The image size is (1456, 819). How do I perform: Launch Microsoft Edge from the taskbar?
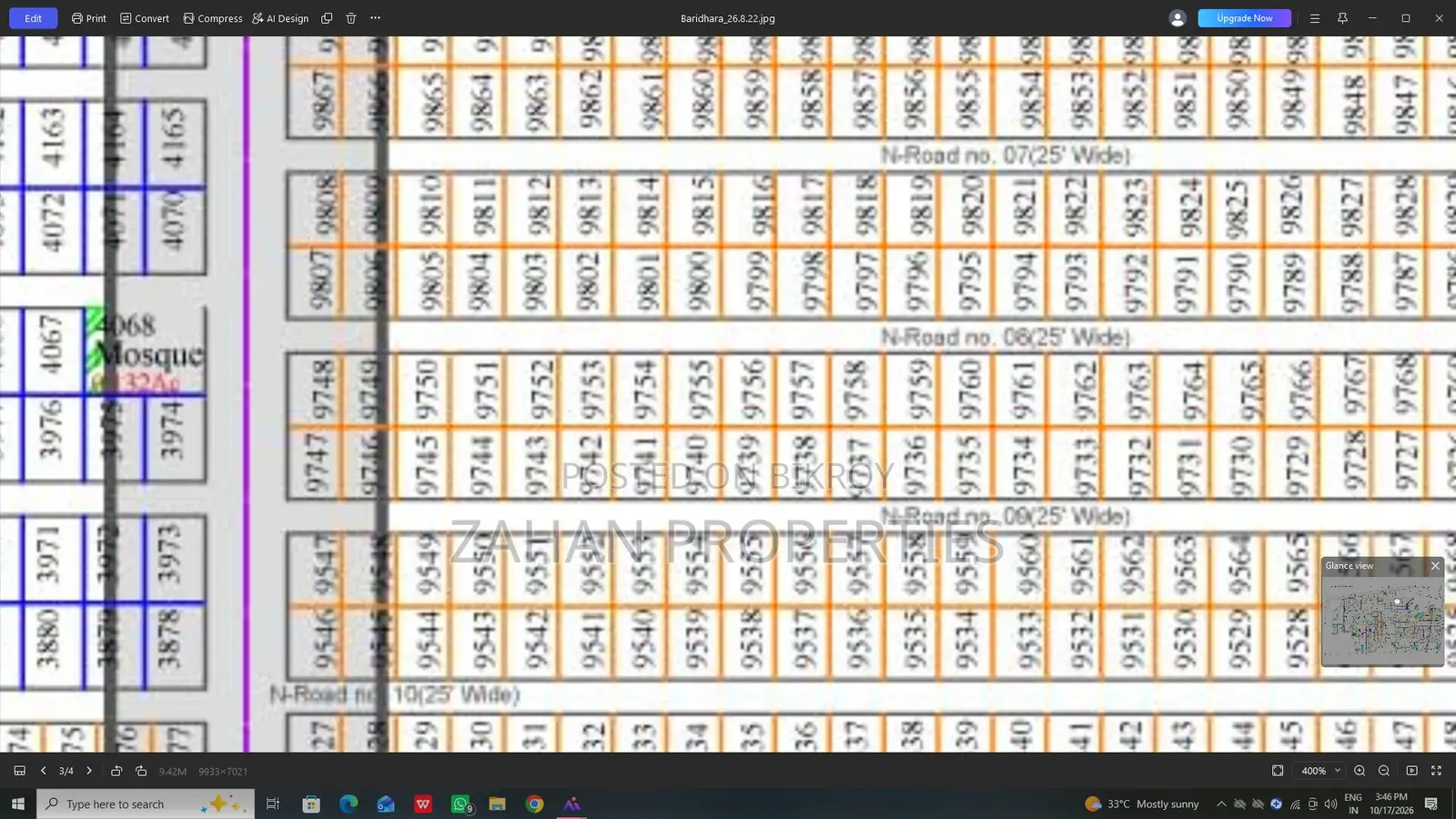(x=349, y=804)
